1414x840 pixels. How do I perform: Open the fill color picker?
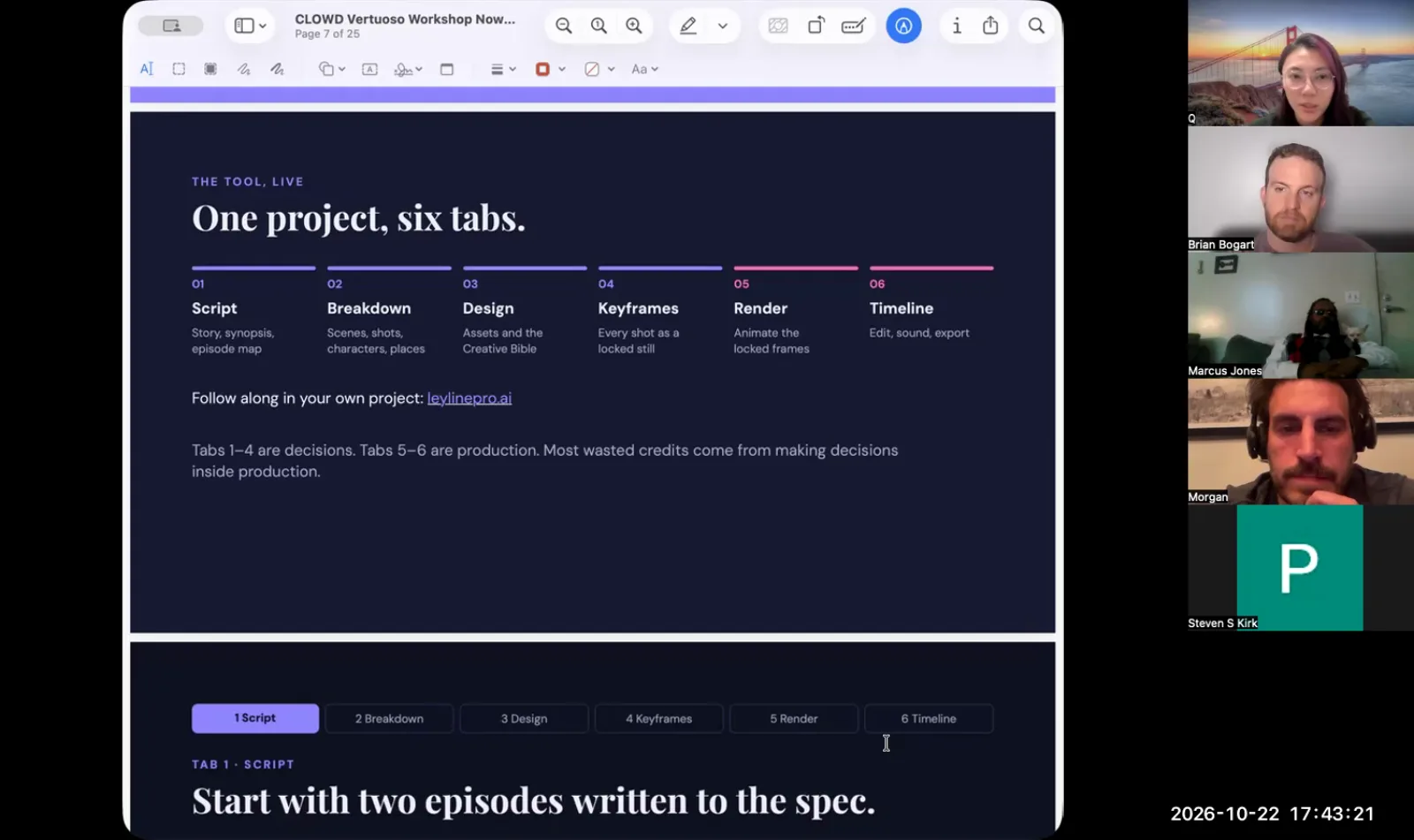click(x=599, y=69)
